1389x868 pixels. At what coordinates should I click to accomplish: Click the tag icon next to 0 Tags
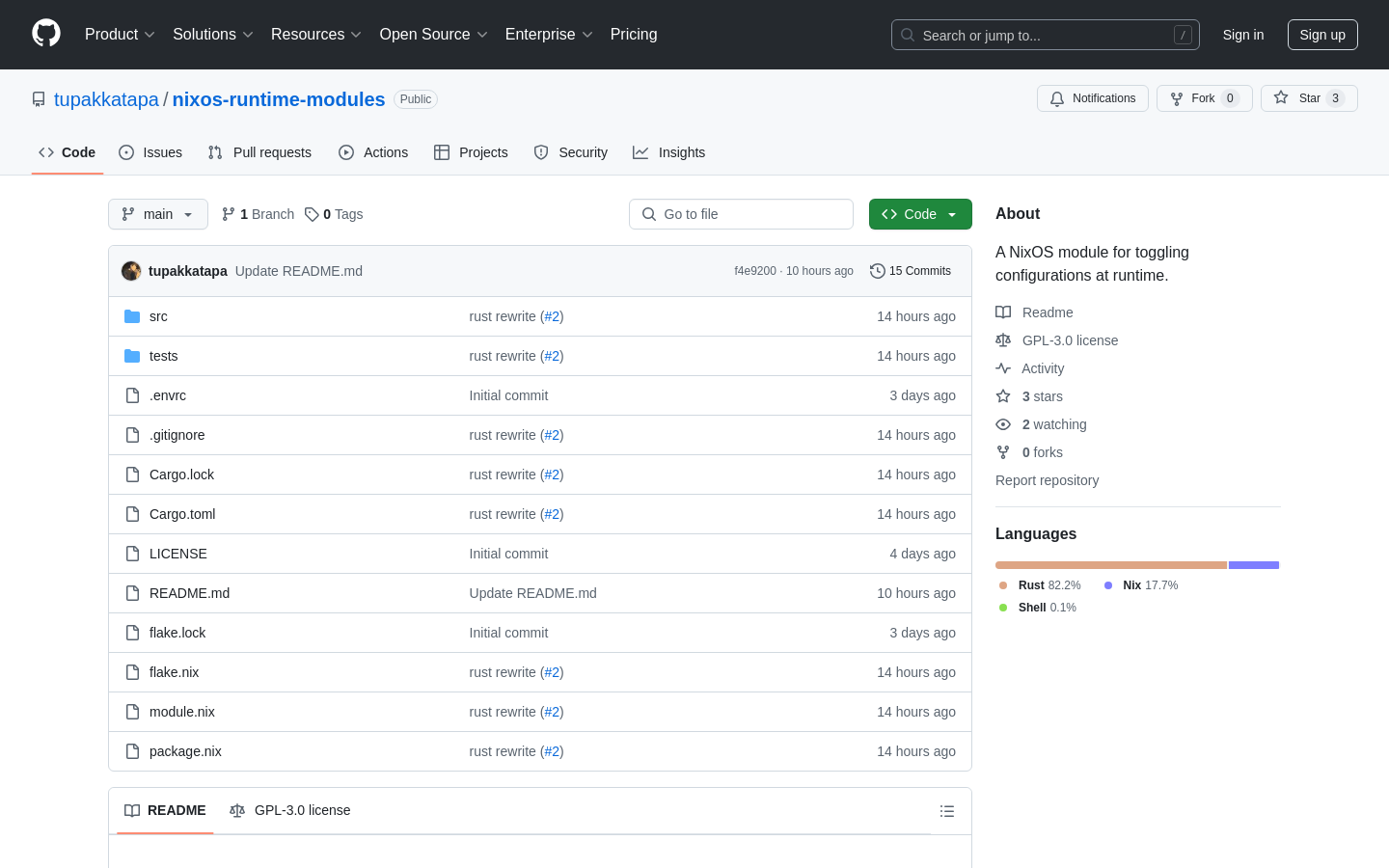coord(312,214)
